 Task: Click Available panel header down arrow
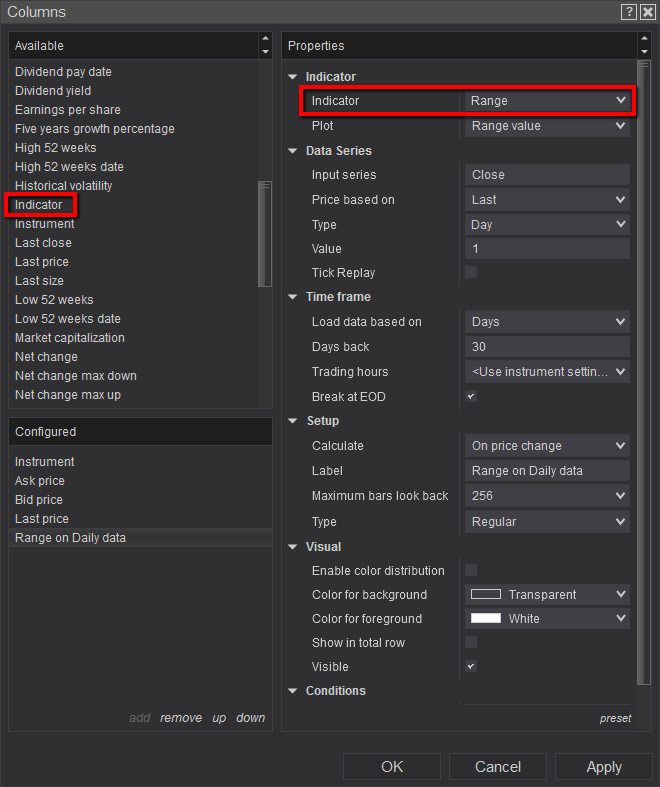coord(265,52)
